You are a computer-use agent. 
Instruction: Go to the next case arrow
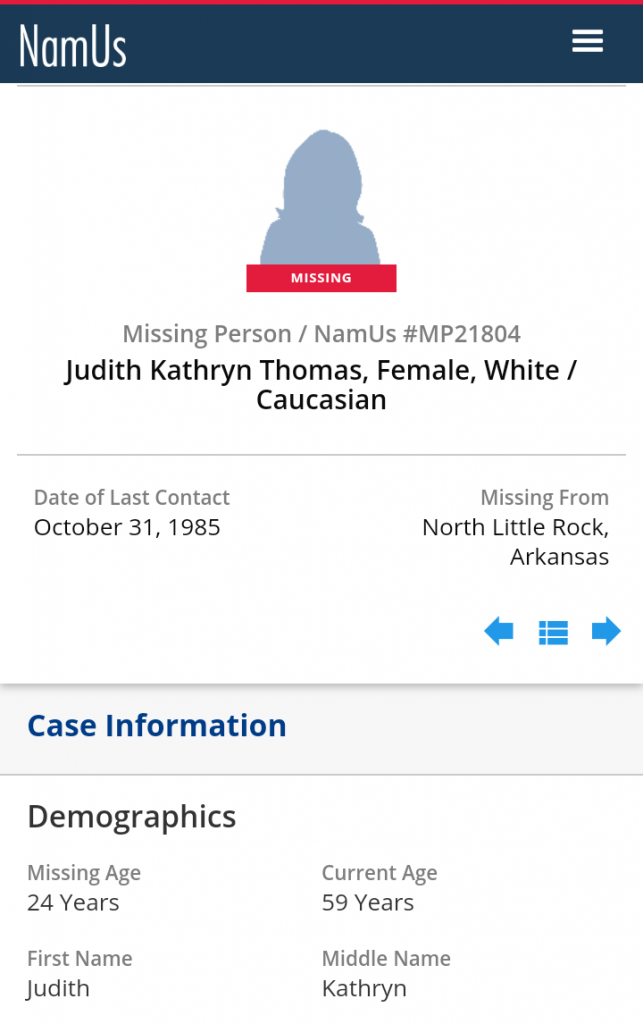click(x=606, y=631)
